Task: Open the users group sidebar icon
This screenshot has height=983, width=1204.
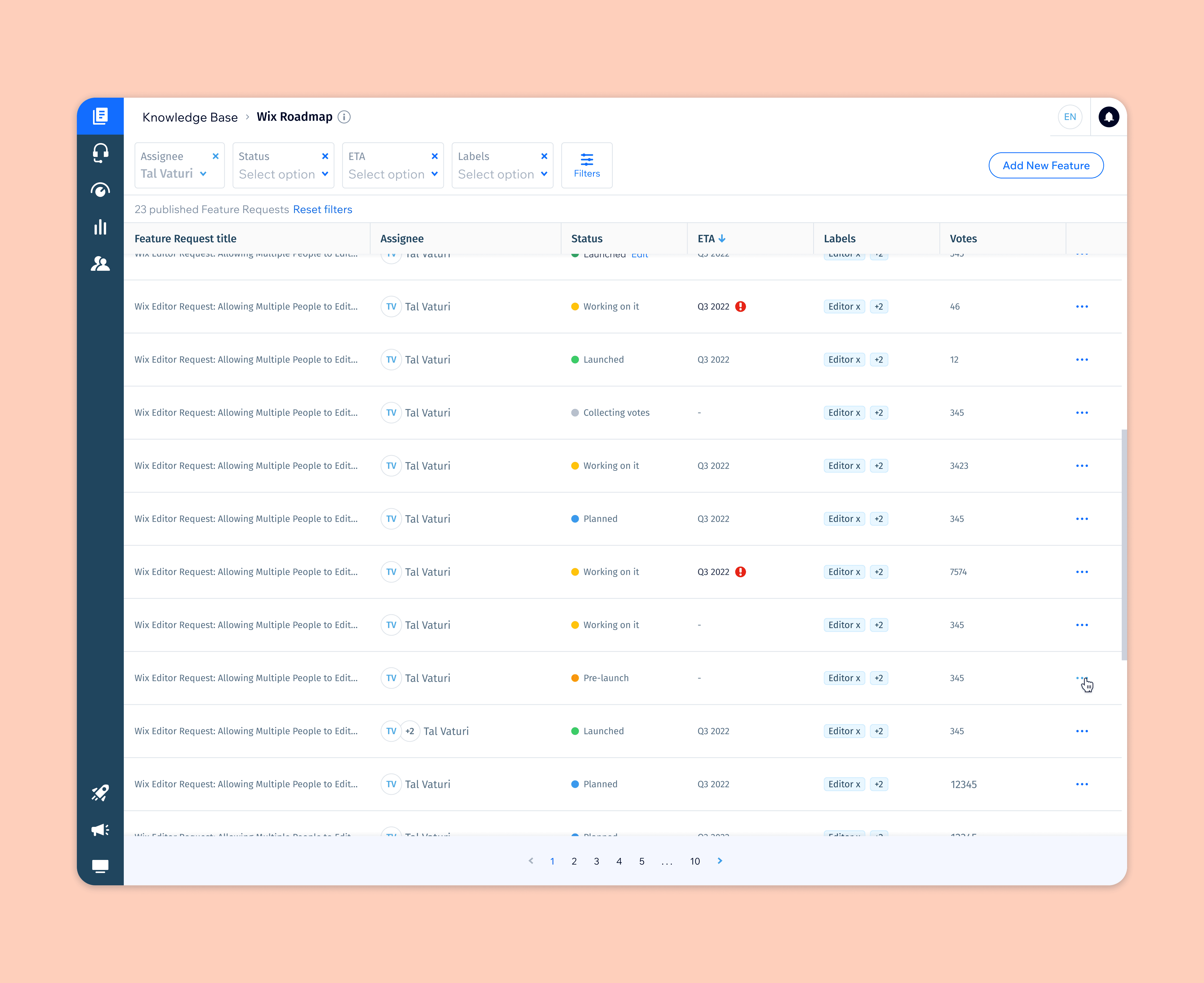Action: (100, 264)
